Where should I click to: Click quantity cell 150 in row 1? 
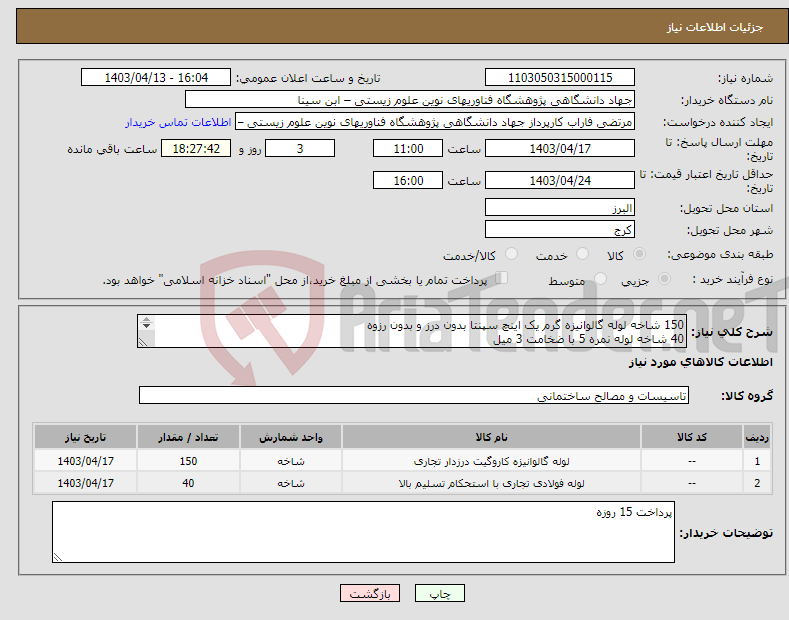click(188, 461)
